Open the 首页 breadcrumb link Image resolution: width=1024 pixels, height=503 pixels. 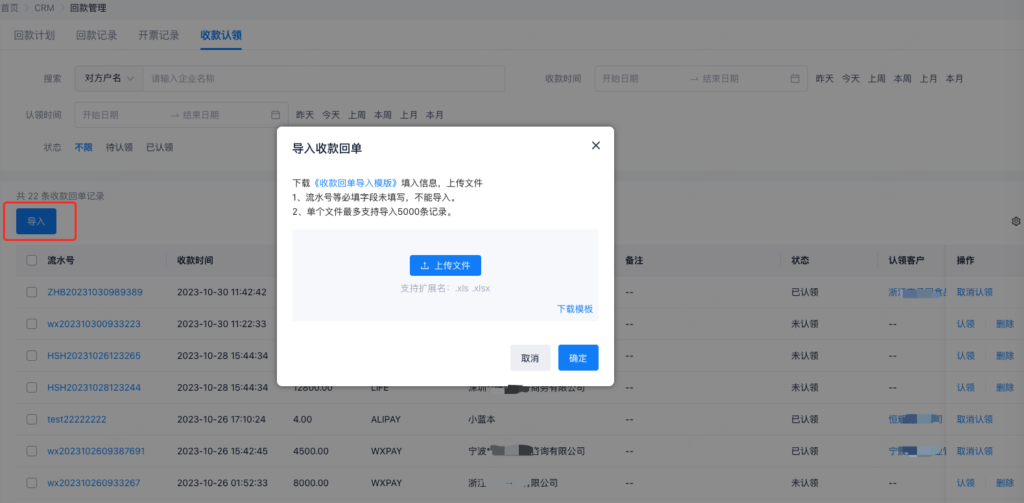tap(9, 8)
